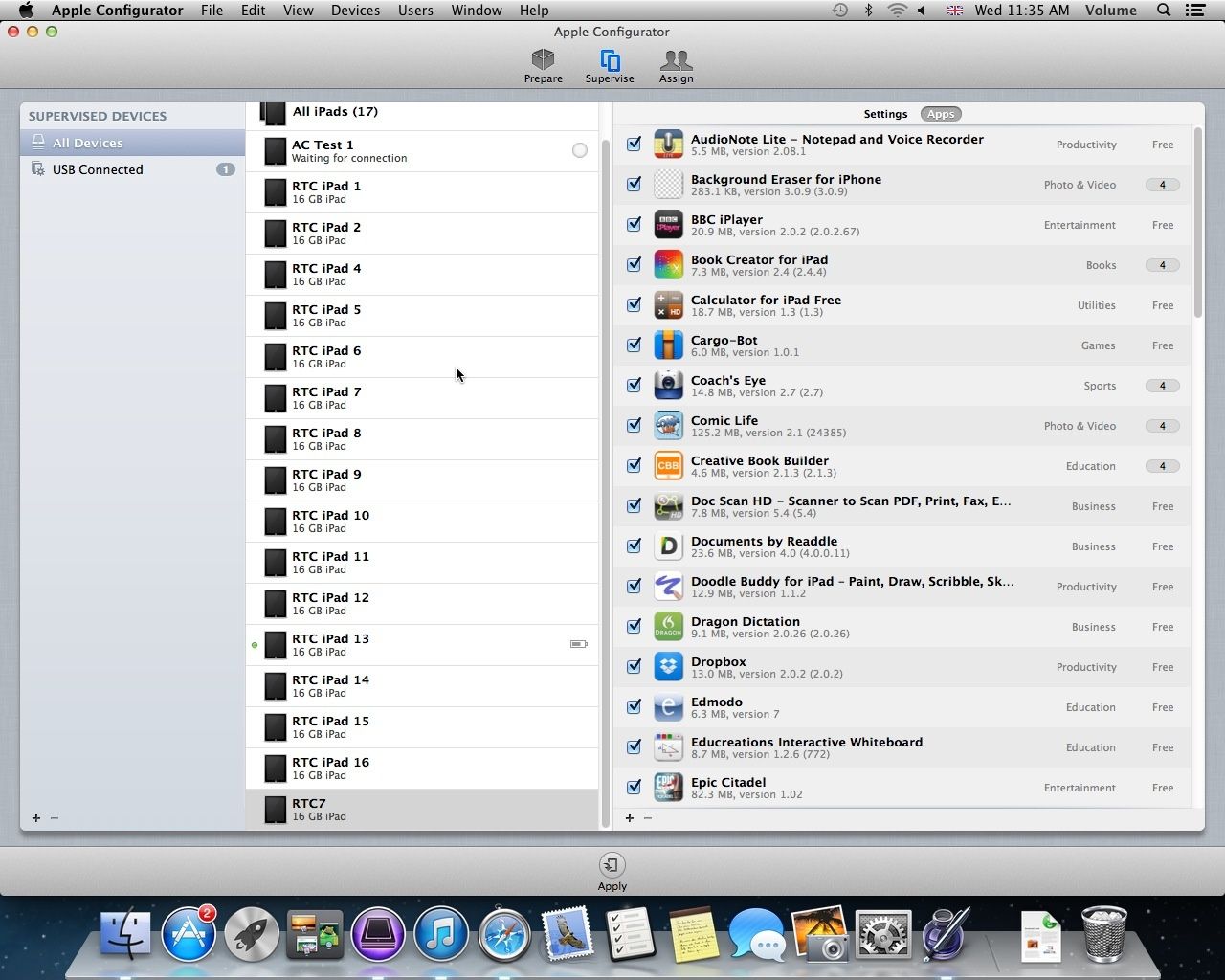This screenshot has width=1225, height=980.
Task: Click the Dropbox app icon
Action: [x=668, y=667]
